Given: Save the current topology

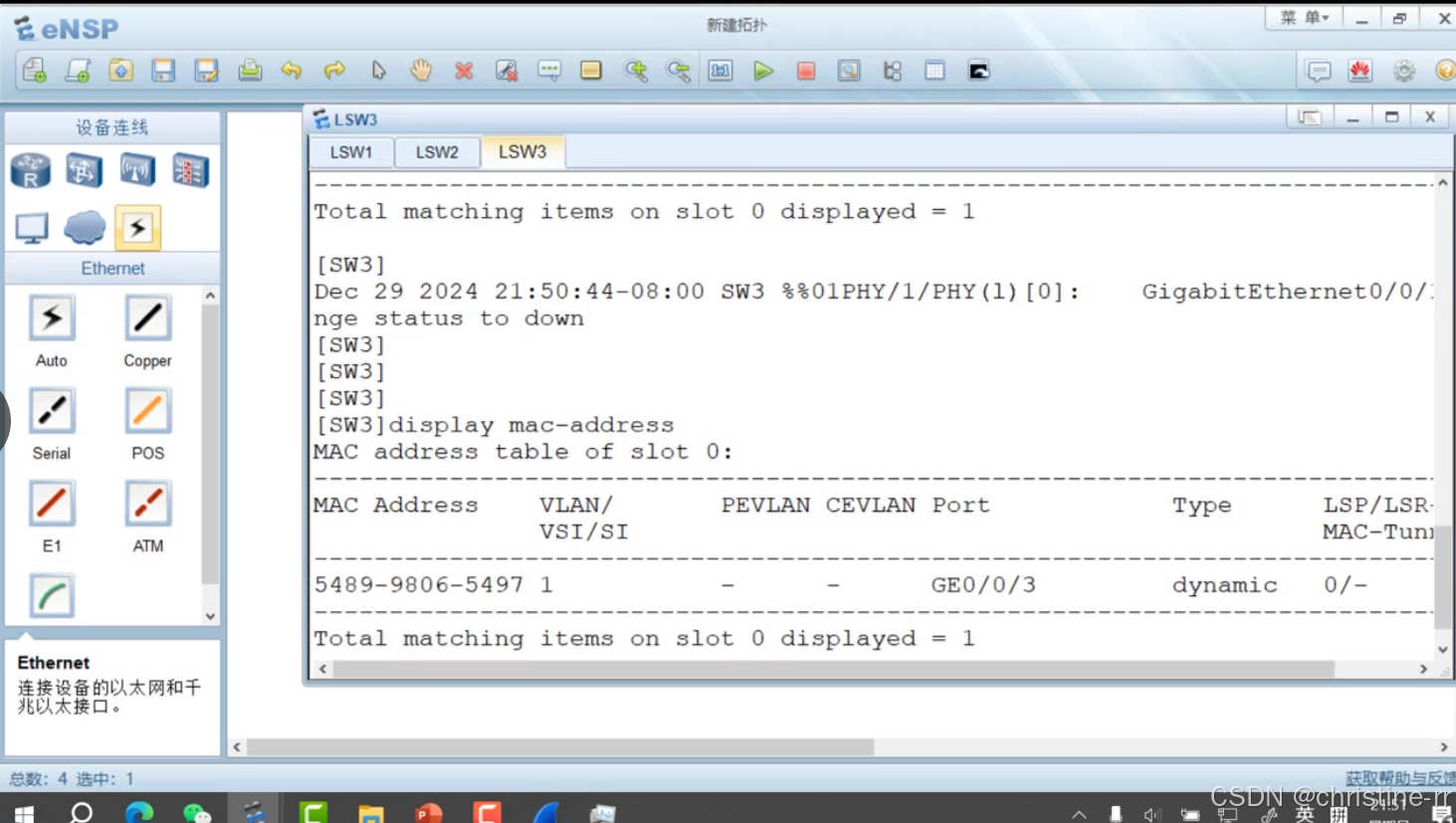Looking at the screenshot, I should [x=163, y=71].
